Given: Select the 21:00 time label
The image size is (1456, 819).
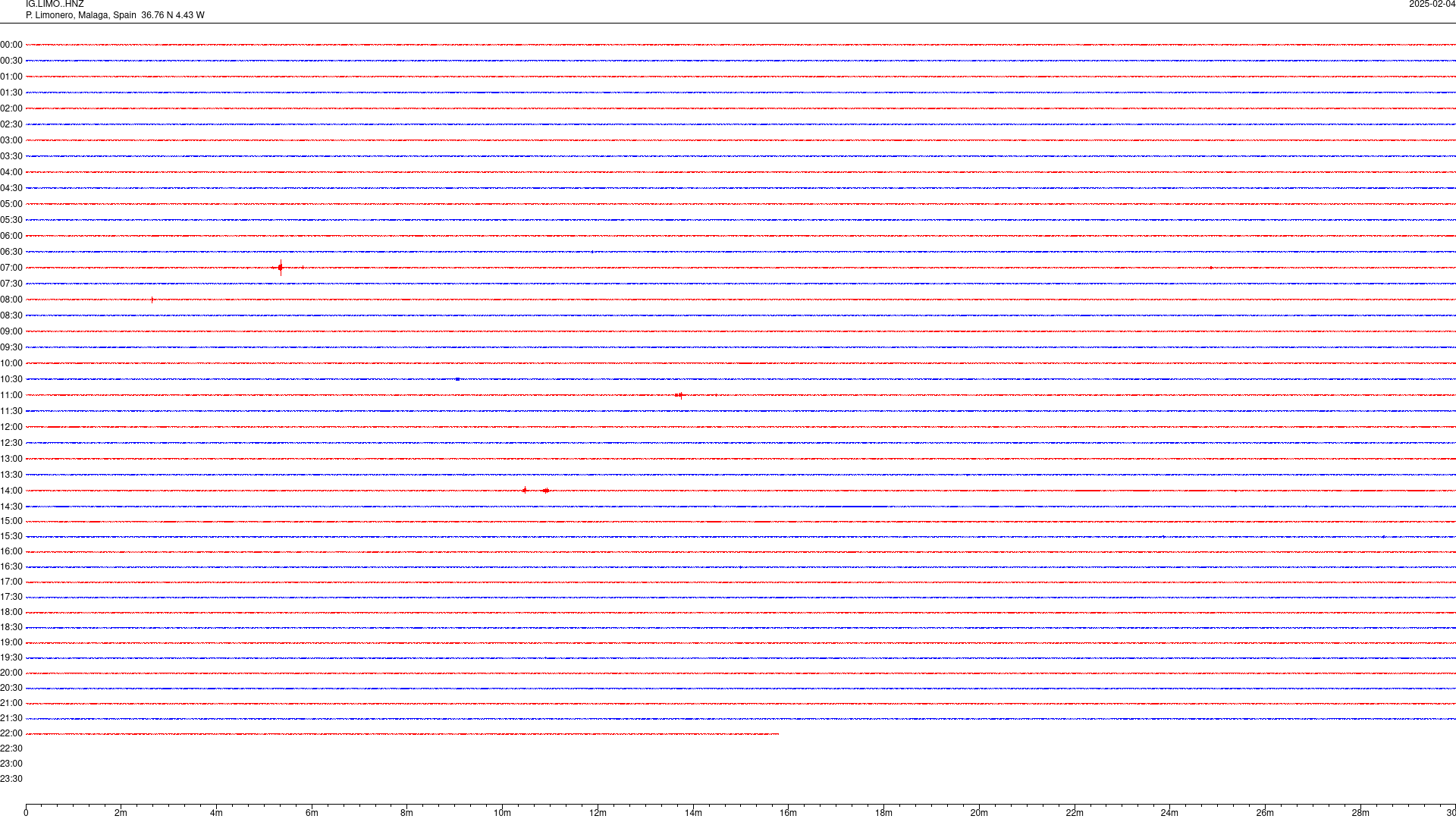Looking at the screenshot, I should [11, 703].
